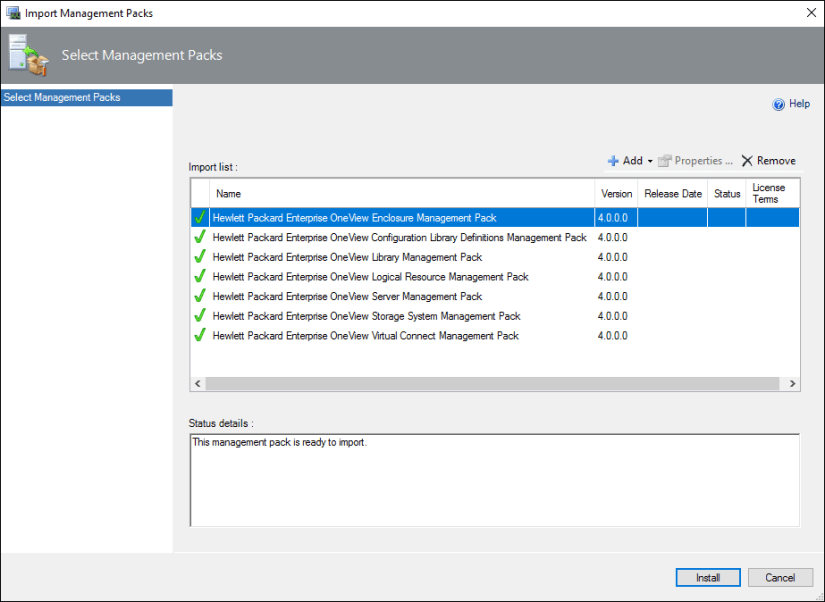This screenshot has width=825, height=602.
Task: Click the blue Help question-mark icon
Action: click(x=778, y=104)
